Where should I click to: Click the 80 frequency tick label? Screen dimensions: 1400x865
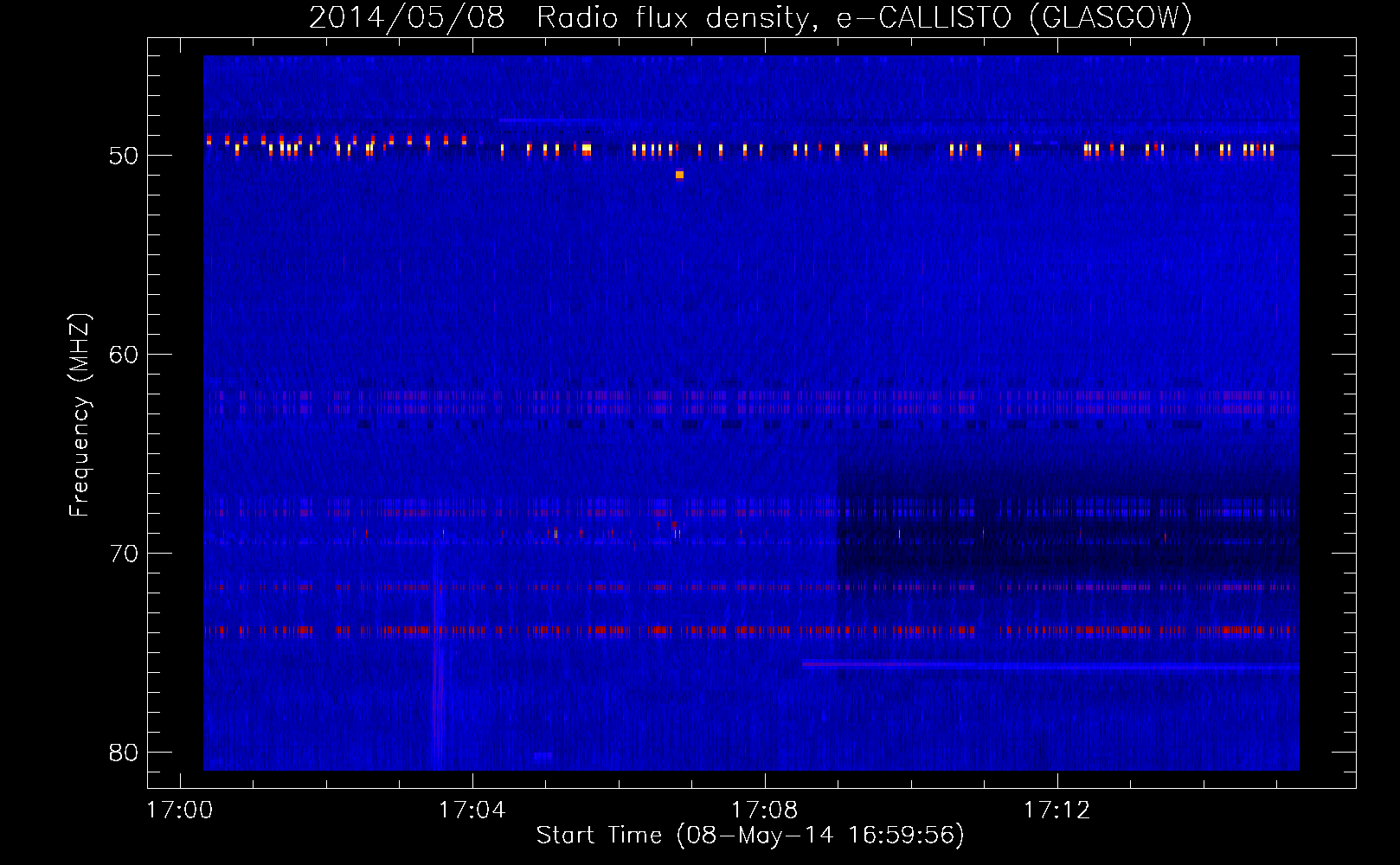tap(124, 753)
